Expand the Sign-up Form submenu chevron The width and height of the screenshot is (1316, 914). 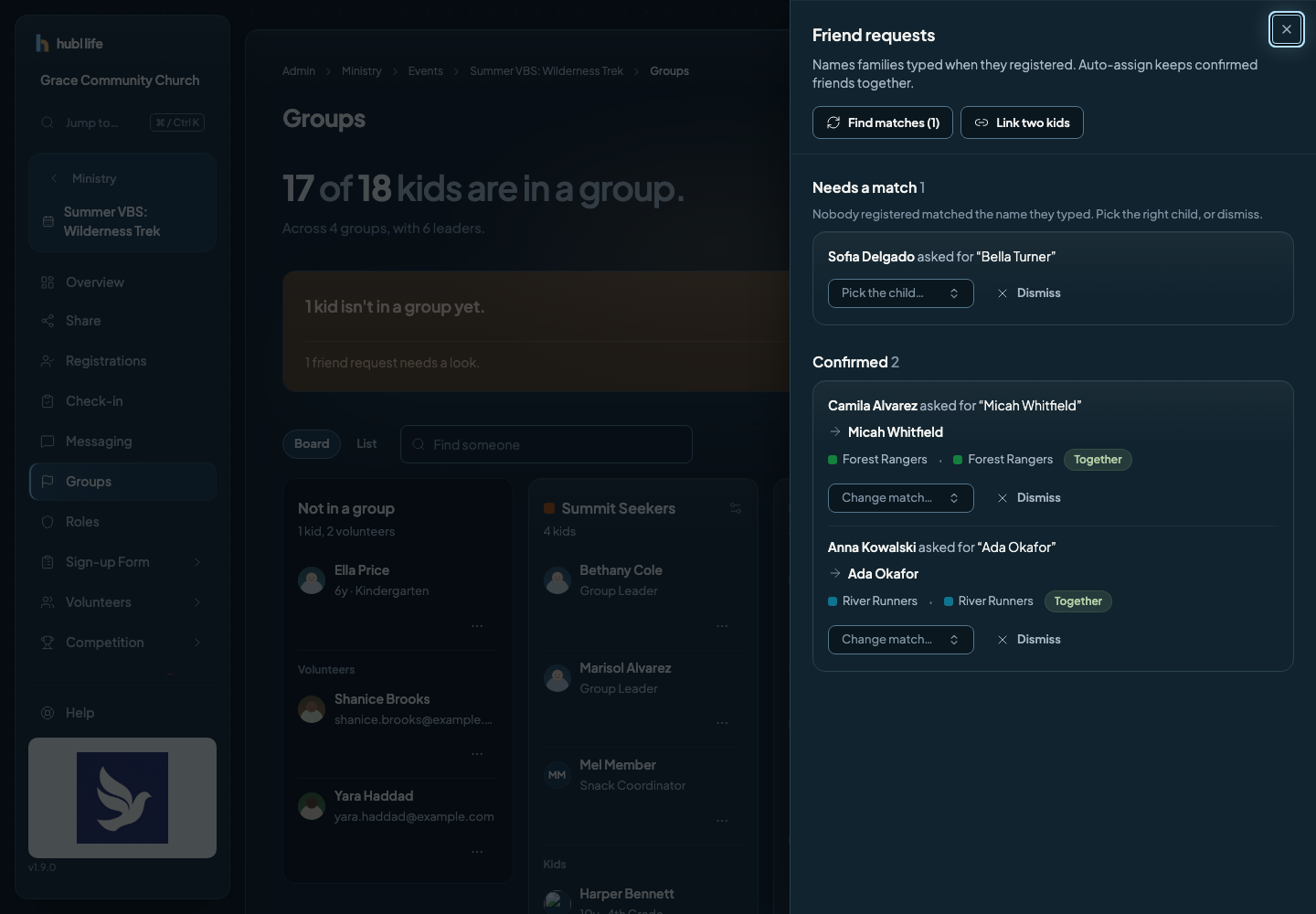click(197, 562)
